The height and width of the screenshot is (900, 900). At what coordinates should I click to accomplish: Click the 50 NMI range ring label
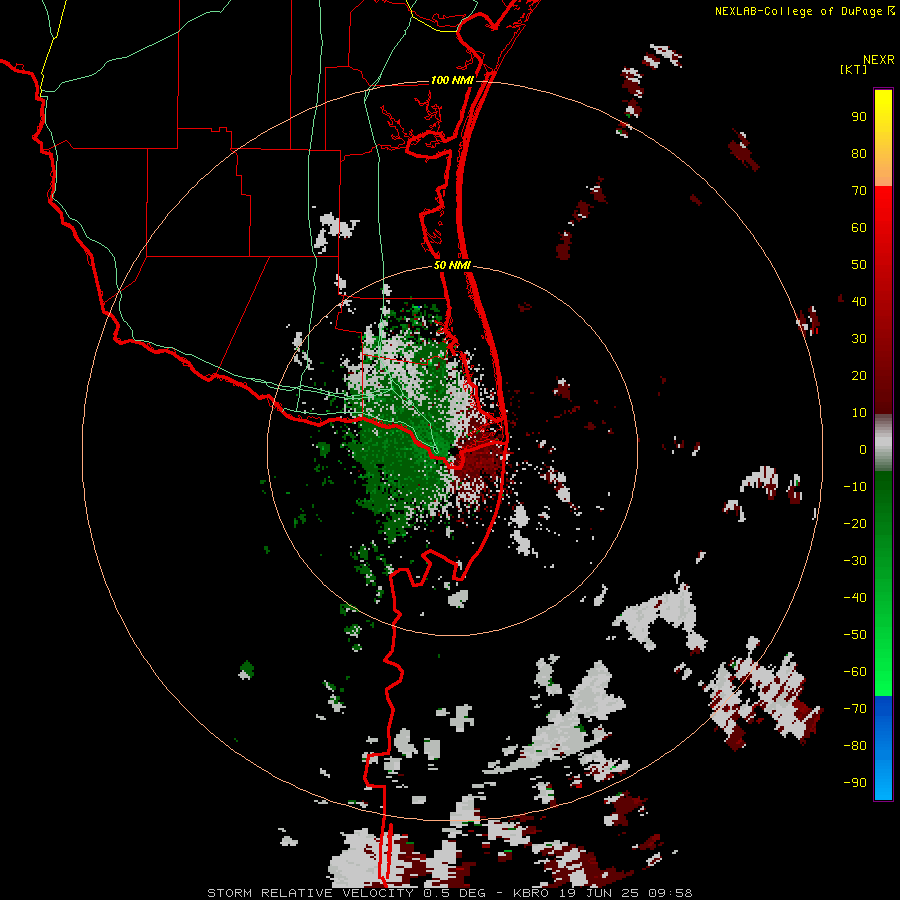click(452, 265)
